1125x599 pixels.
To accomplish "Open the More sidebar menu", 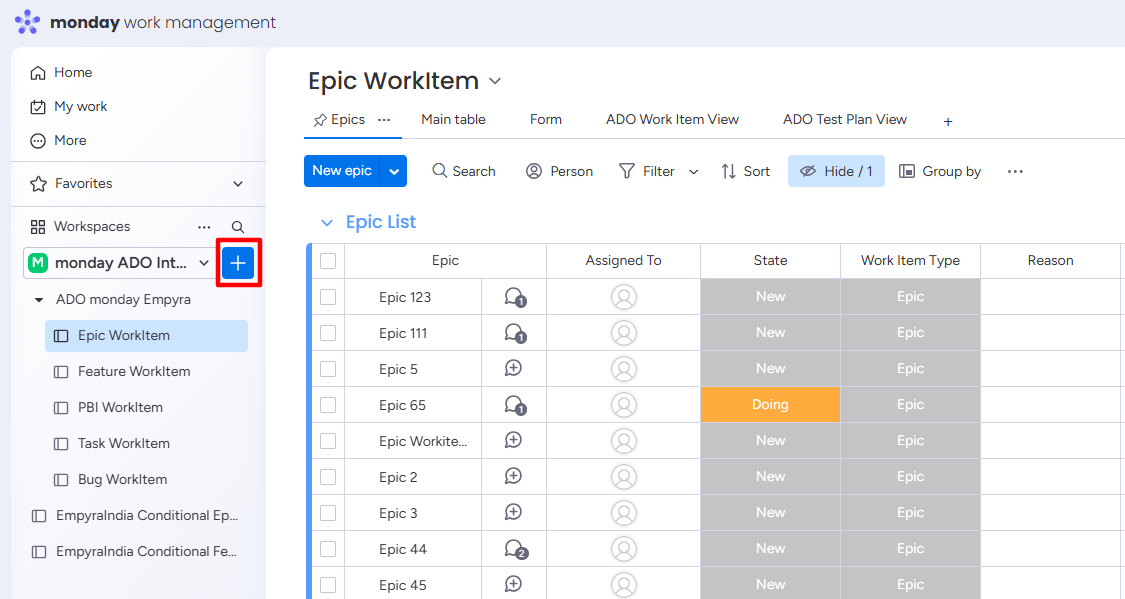I will 58,141.
